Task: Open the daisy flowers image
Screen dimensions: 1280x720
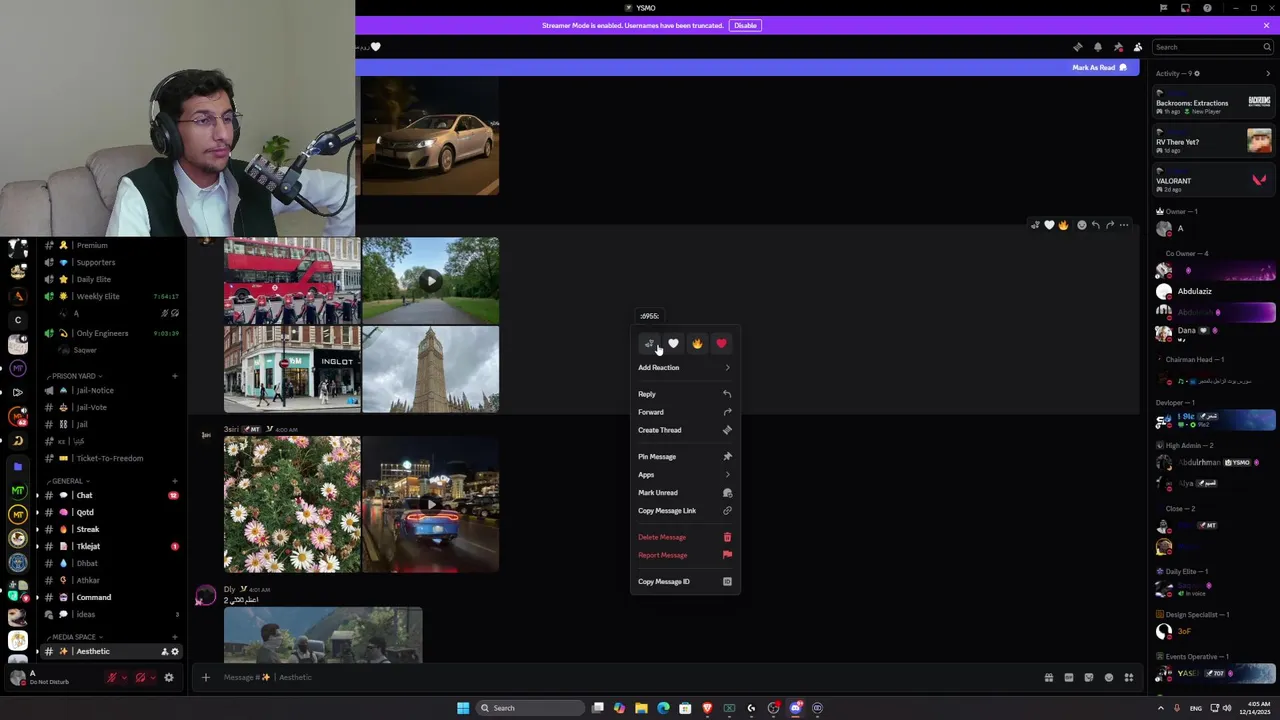Action: click(292, 504)
